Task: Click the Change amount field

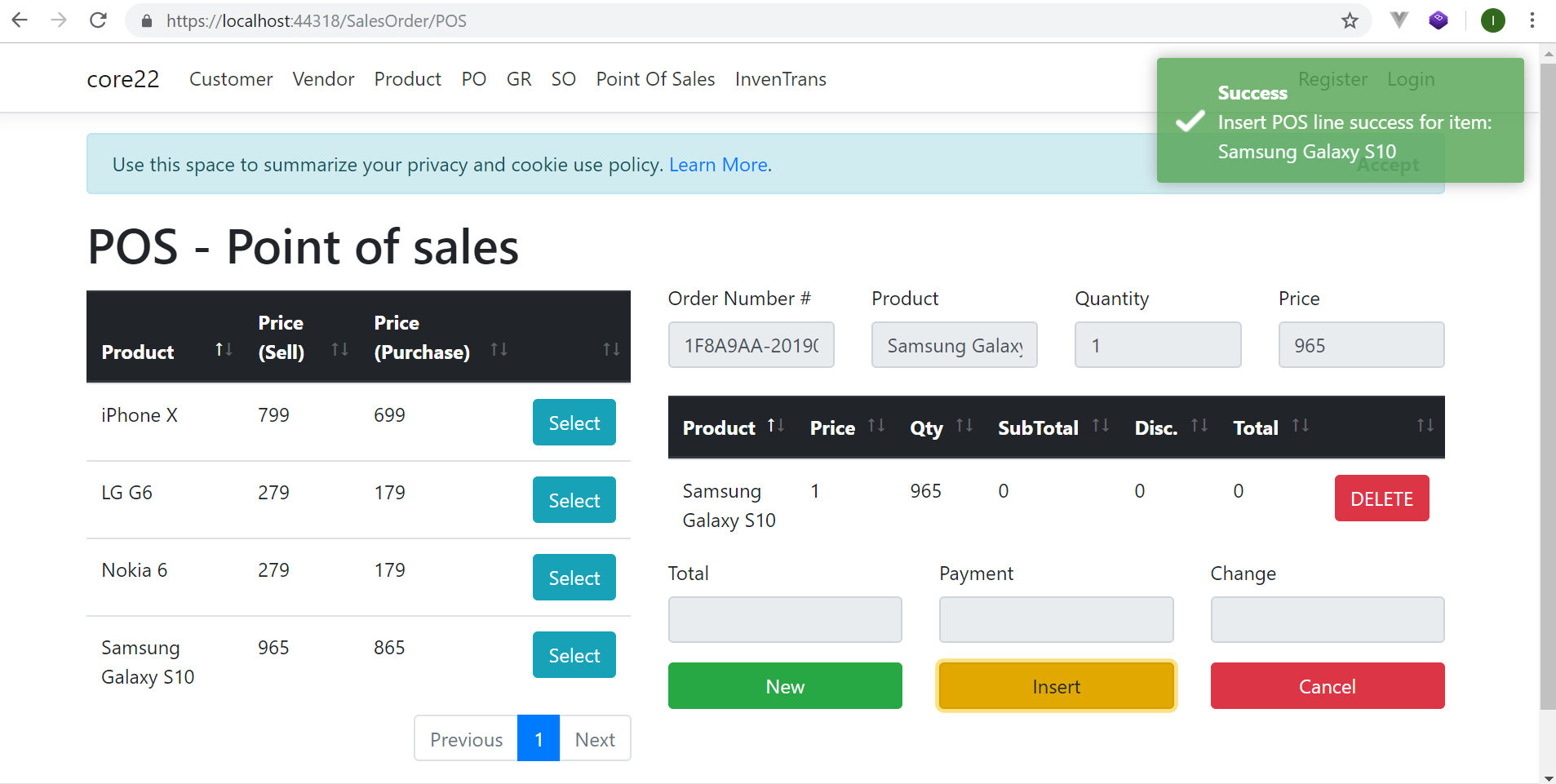Action: (1328, 620)
